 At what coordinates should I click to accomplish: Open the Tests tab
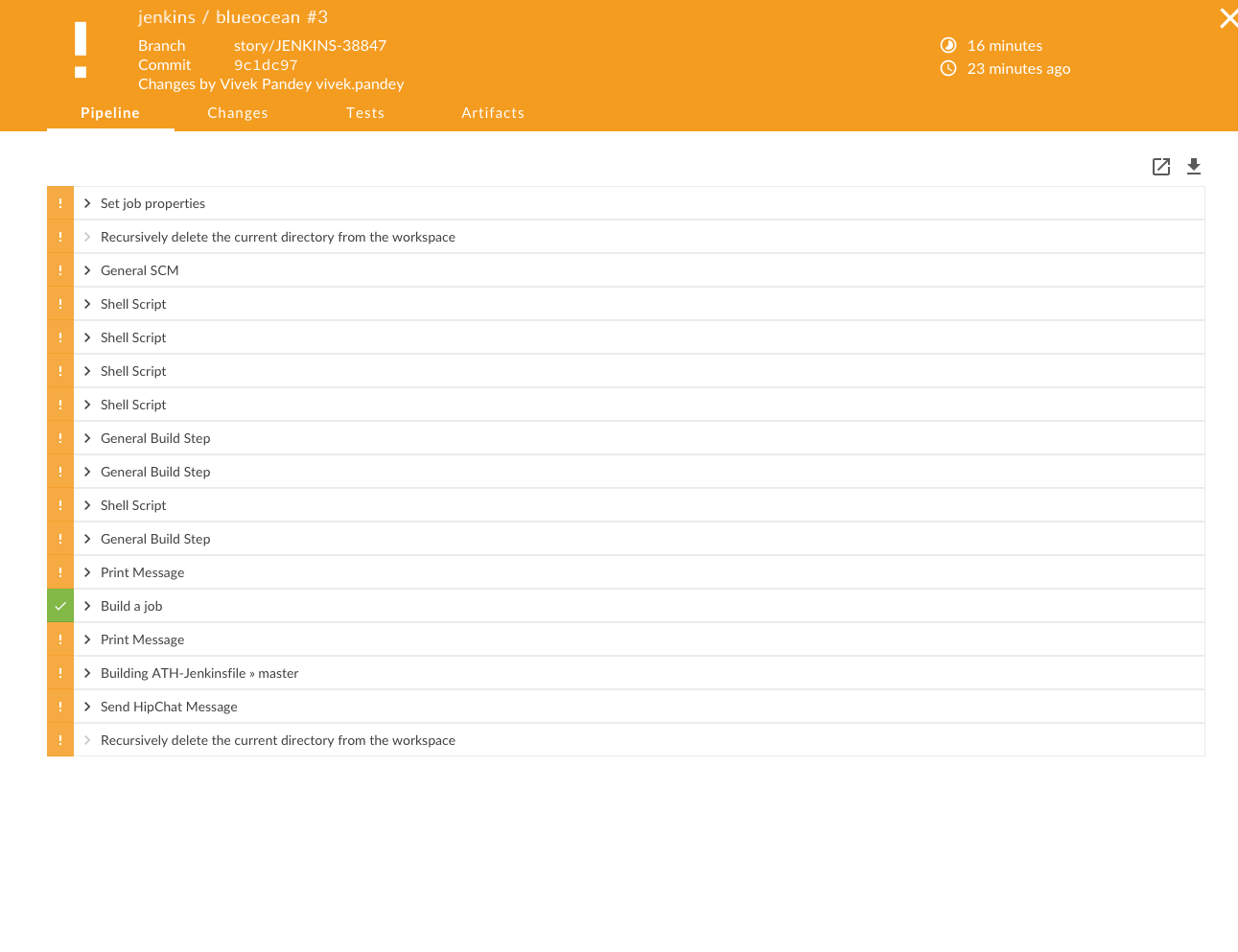pyautogui.click(x=365, y=113)
